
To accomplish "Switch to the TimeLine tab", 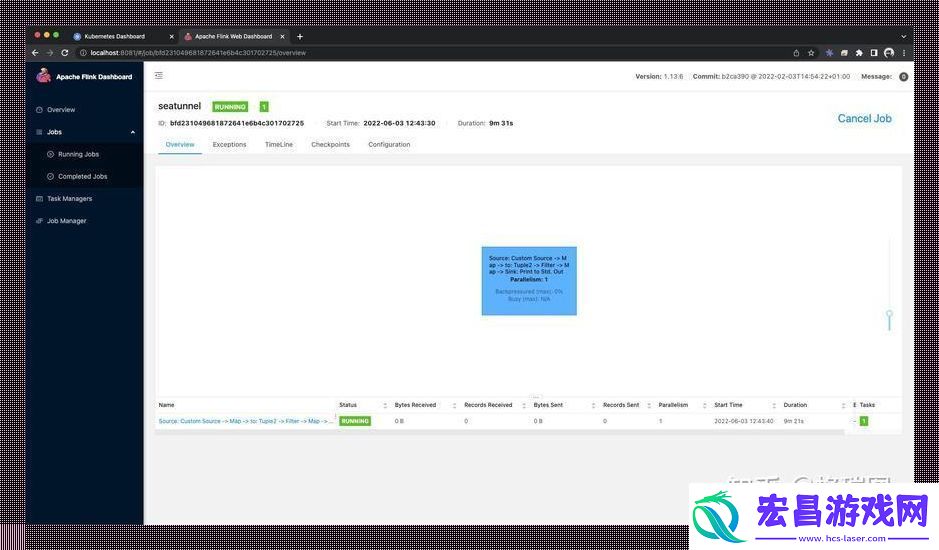I will click(279, 144).
